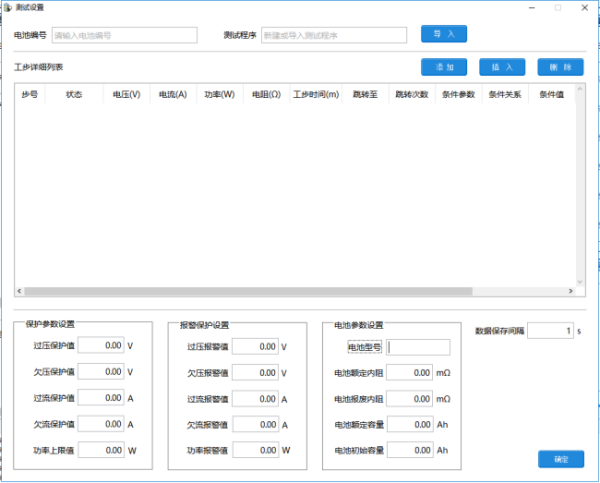Click the 欠压保护值 value field

[x=100, y=371]
